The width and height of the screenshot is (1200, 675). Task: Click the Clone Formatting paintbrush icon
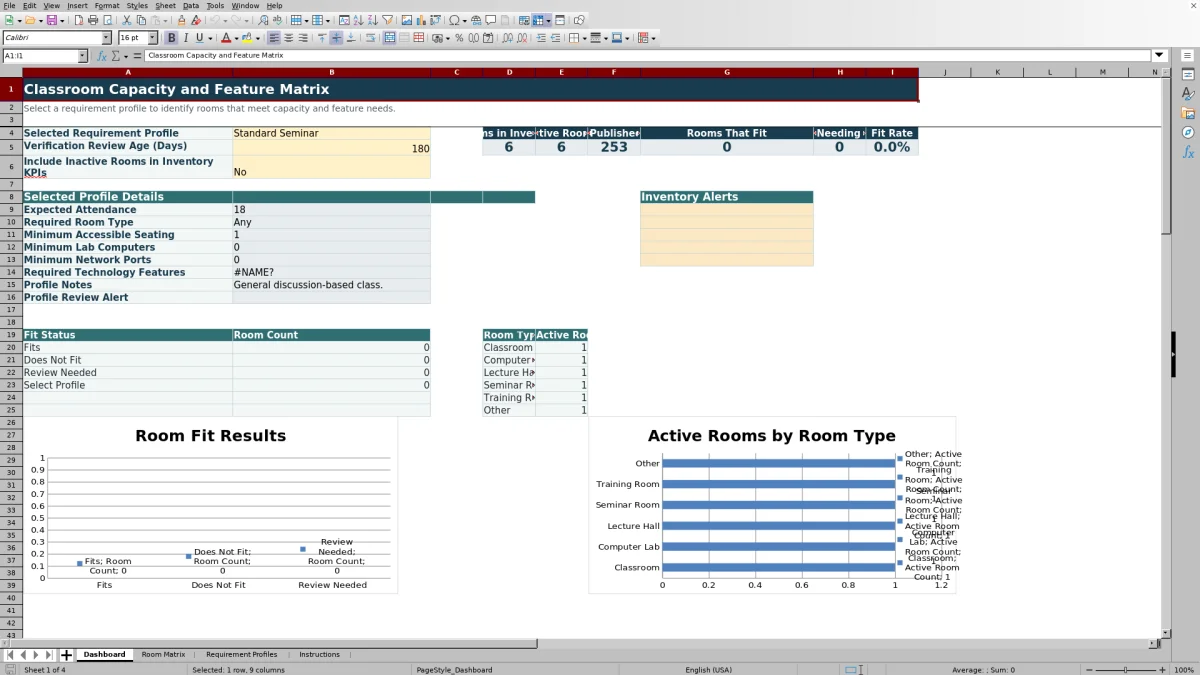(x=181, y=20)
